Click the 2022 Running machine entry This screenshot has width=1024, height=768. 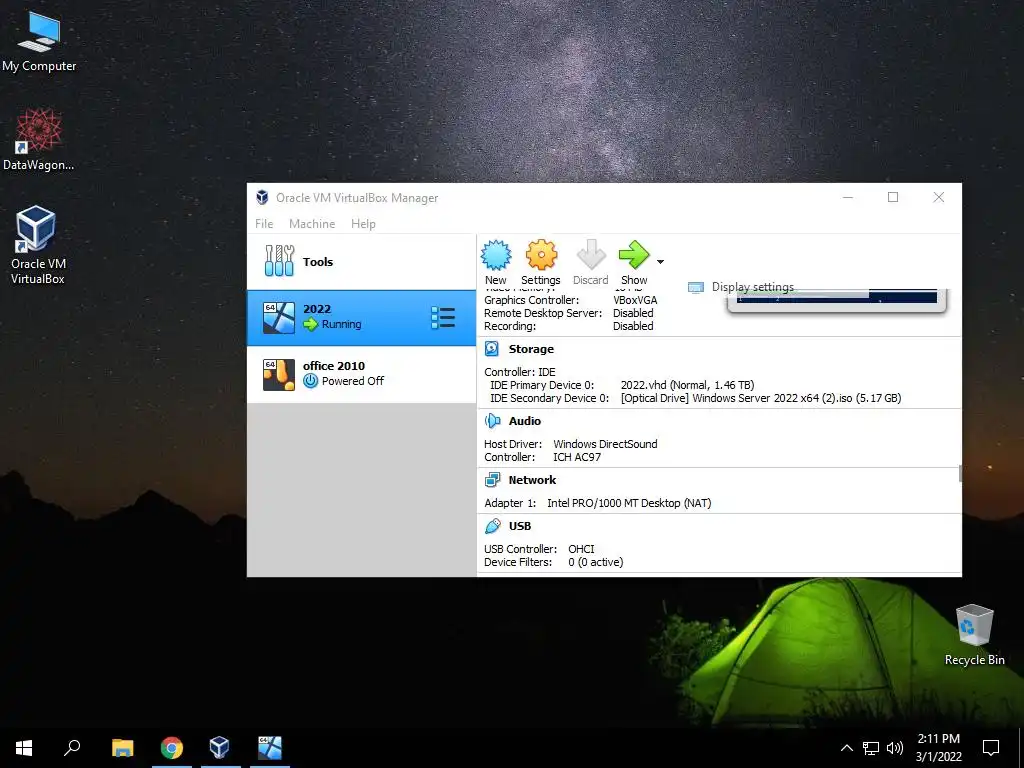coord(361,318)
